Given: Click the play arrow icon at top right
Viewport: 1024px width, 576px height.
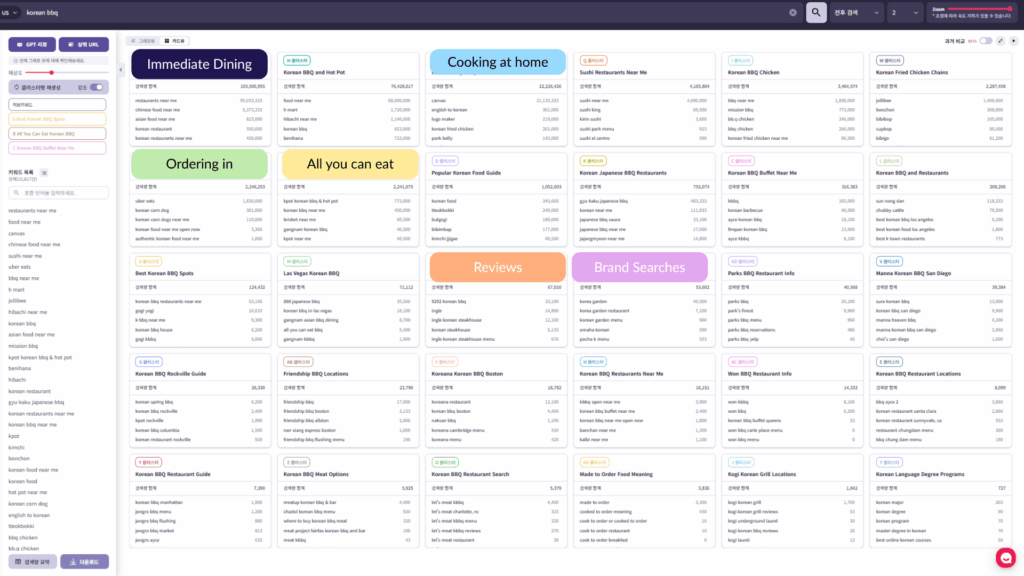Looking at the screenshot, I should click(x=1014, y=40).
